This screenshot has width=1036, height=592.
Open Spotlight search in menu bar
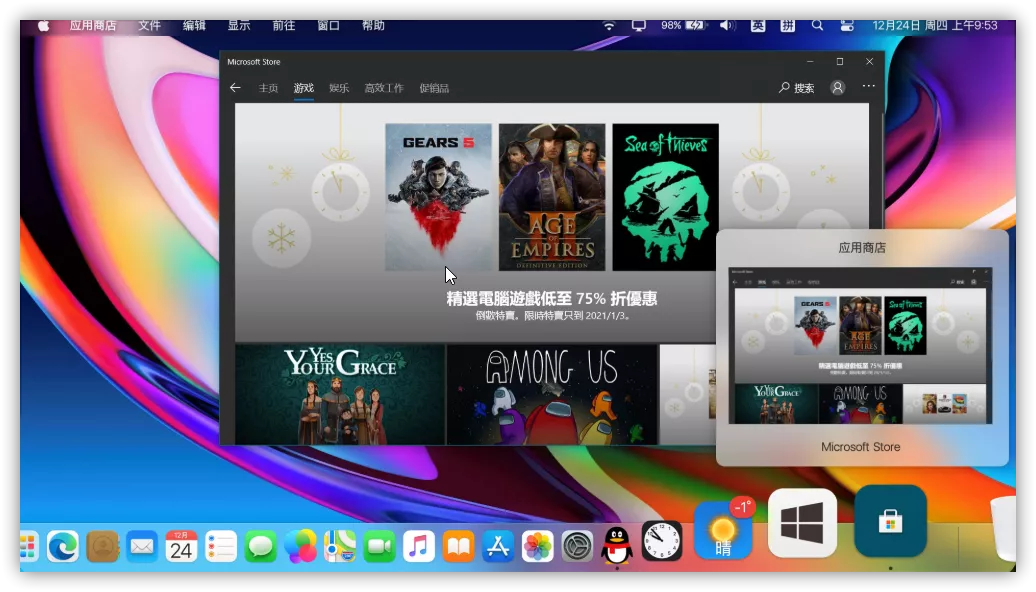[x=817, y=25]
